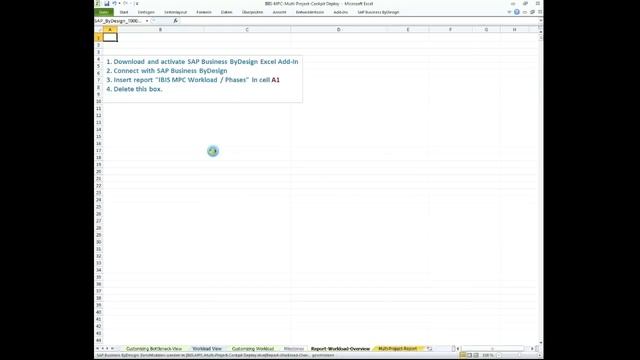This screenshot has width=640, height=360.
Task: Open the green Datei file tab
Action: (104, 12)
